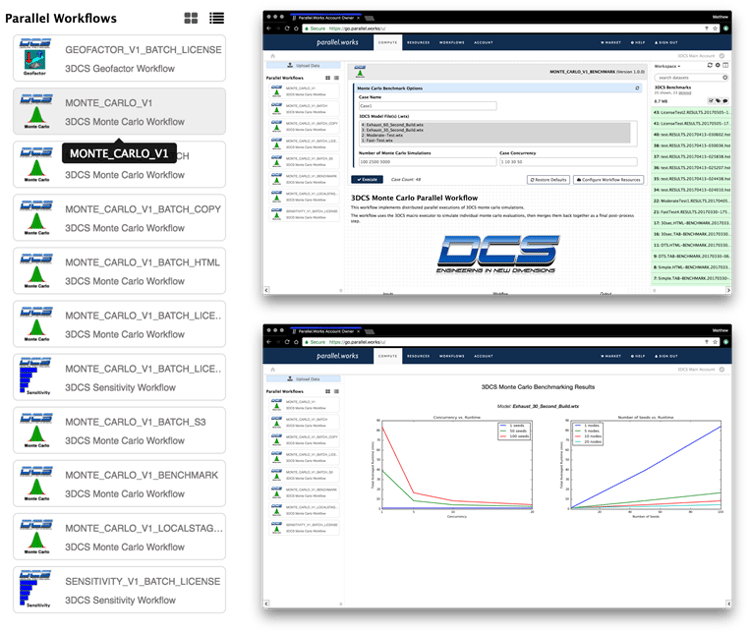Open Compute tab in top browser window
This screenshot has height=634, width=750.
[387, 43]
